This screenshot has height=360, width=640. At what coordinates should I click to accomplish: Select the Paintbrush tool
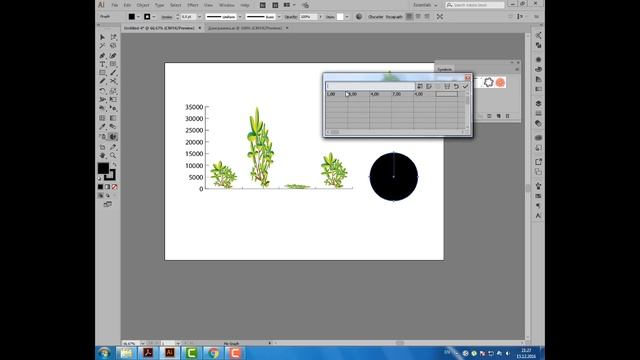click(x=113, y=73)
